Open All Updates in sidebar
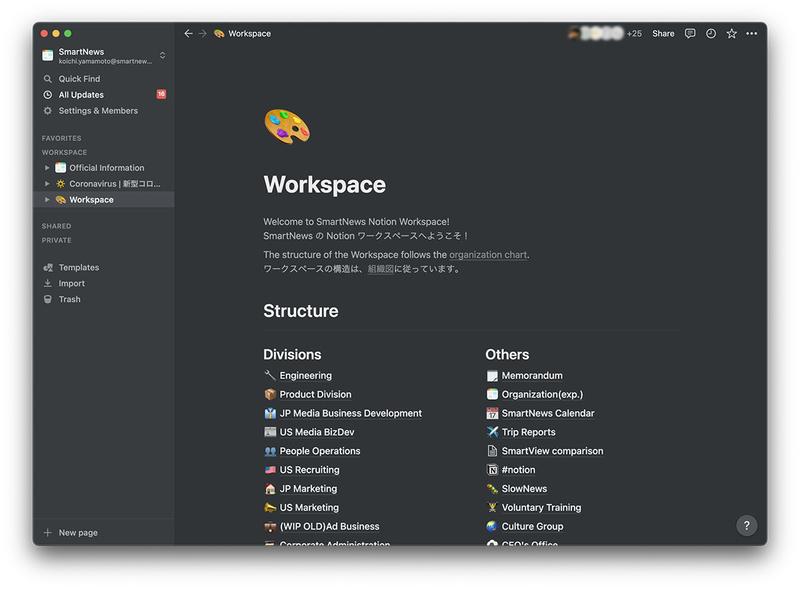The image size is (800, 589). (x=81, y=95)
